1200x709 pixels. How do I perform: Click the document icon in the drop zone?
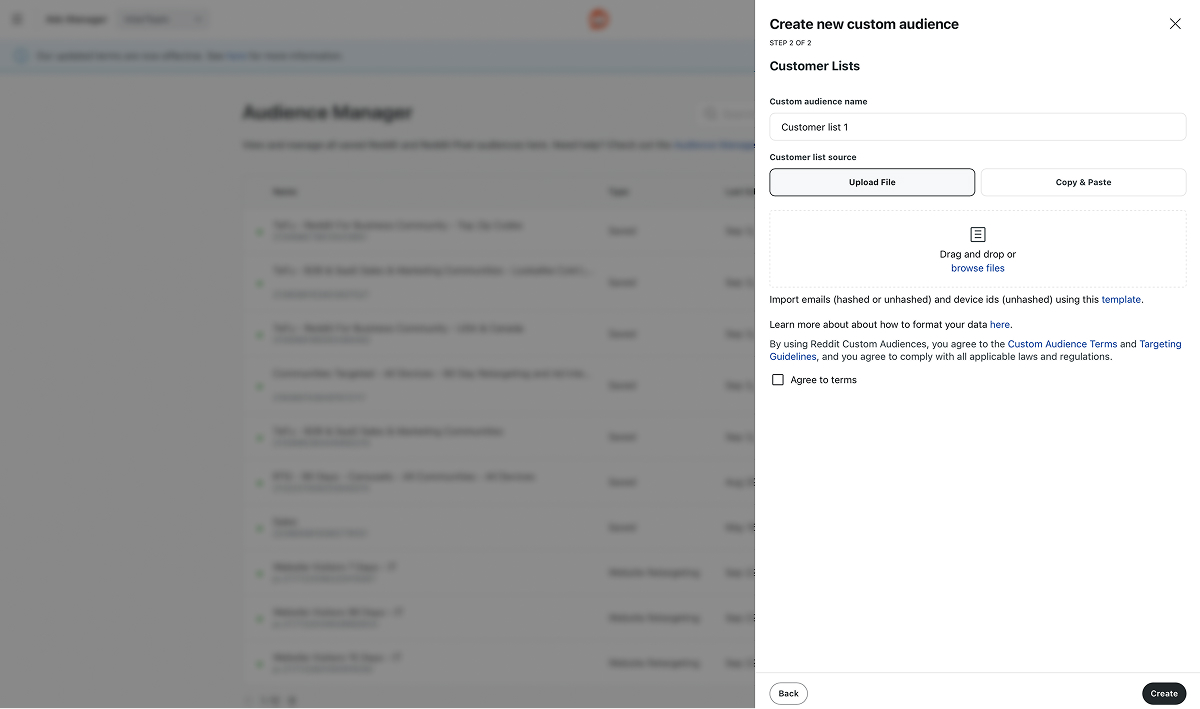click(x=978, y=234)
